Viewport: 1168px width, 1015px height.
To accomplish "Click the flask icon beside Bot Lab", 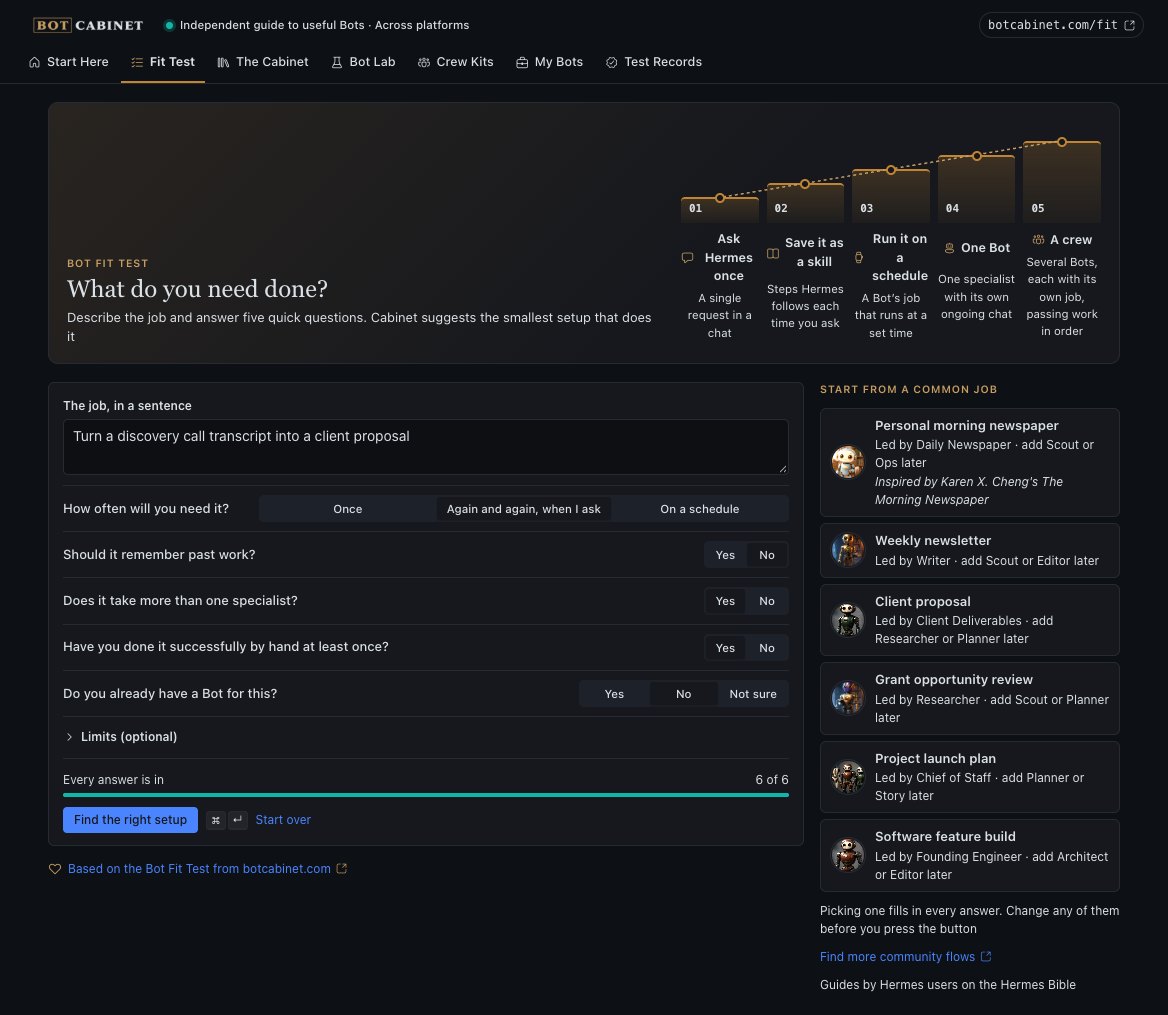I will (337, 63).
